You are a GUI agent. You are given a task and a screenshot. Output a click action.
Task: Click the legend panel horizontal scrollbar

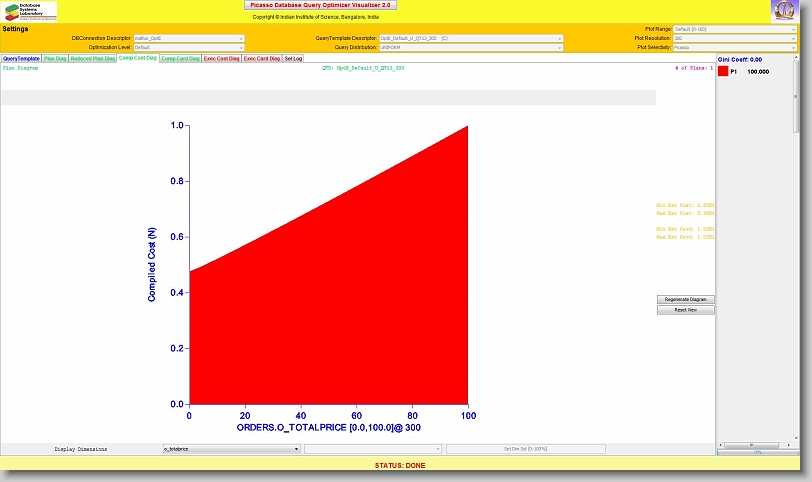(x=757, y=445)
